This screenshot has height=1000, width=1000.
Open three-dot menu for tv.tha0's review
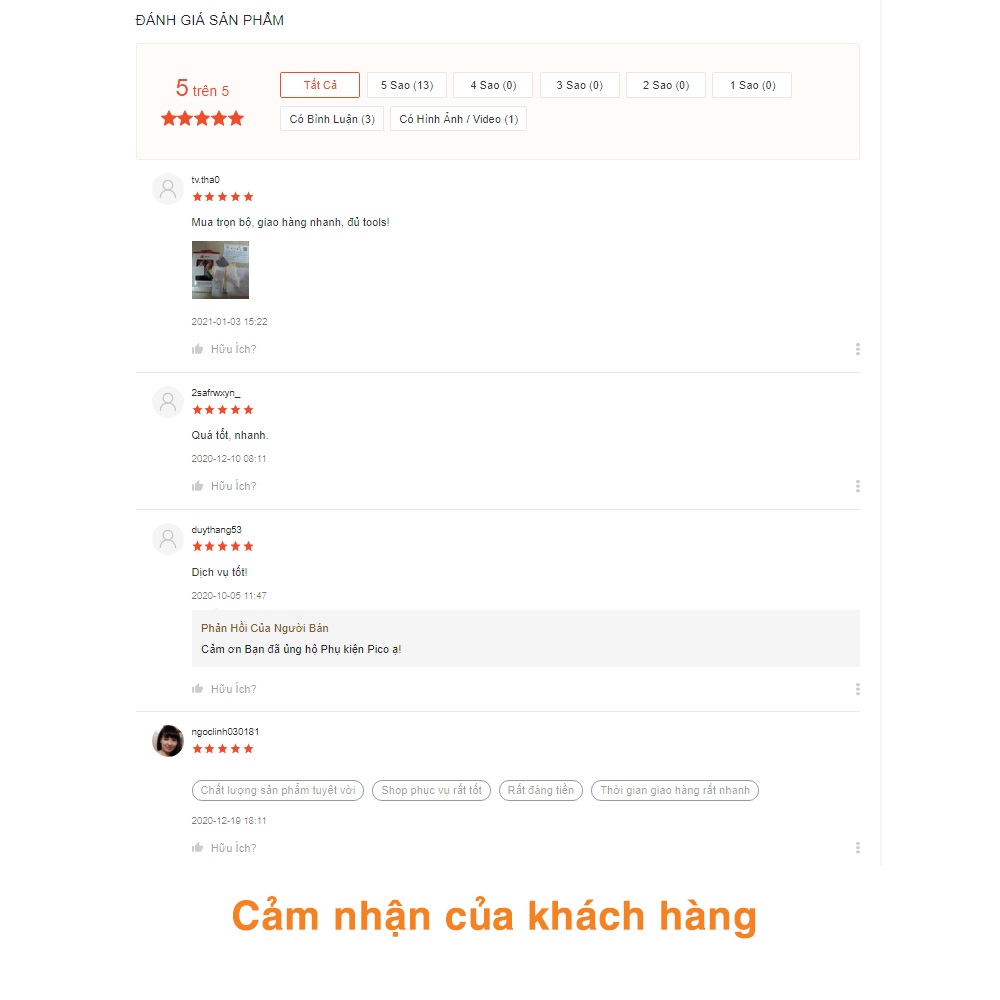coord(857,349)
